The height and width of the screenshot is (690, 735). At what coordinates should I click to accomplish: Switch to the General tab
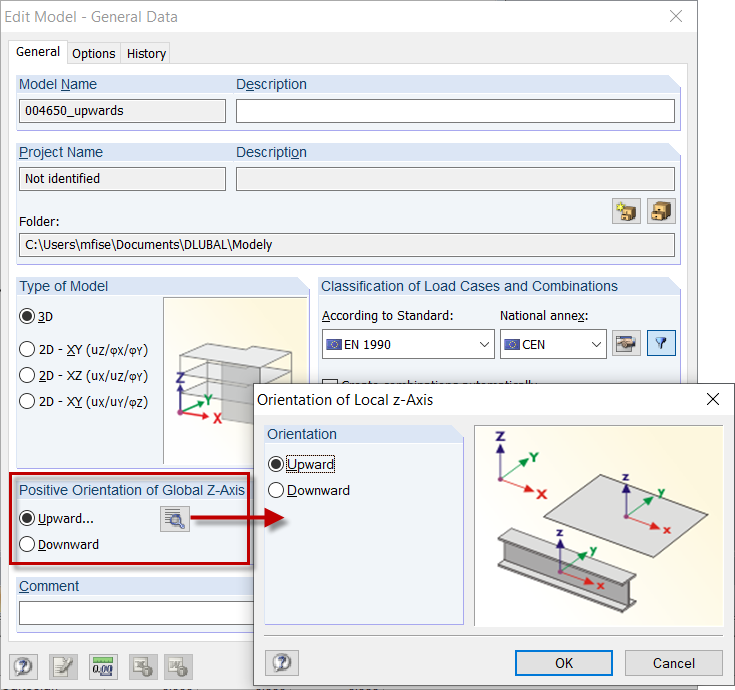coord(38,52)
